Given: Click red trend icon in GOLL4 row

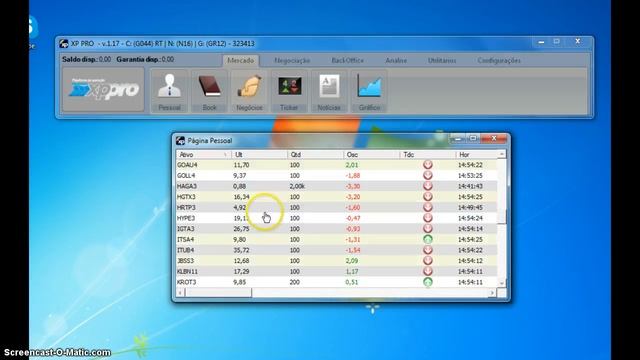Looking at the screenshot, I should click(428, 175).
